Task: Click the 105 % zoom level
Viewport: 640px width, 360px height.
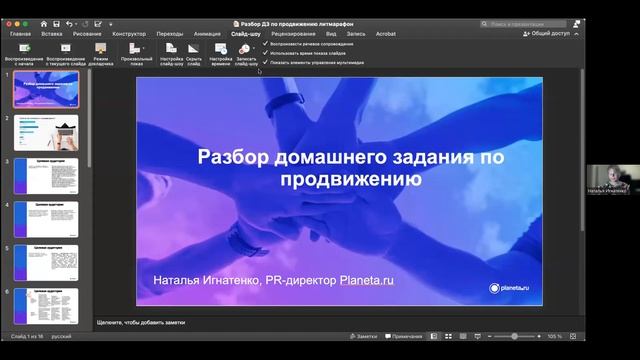Action: coord(554,336)
